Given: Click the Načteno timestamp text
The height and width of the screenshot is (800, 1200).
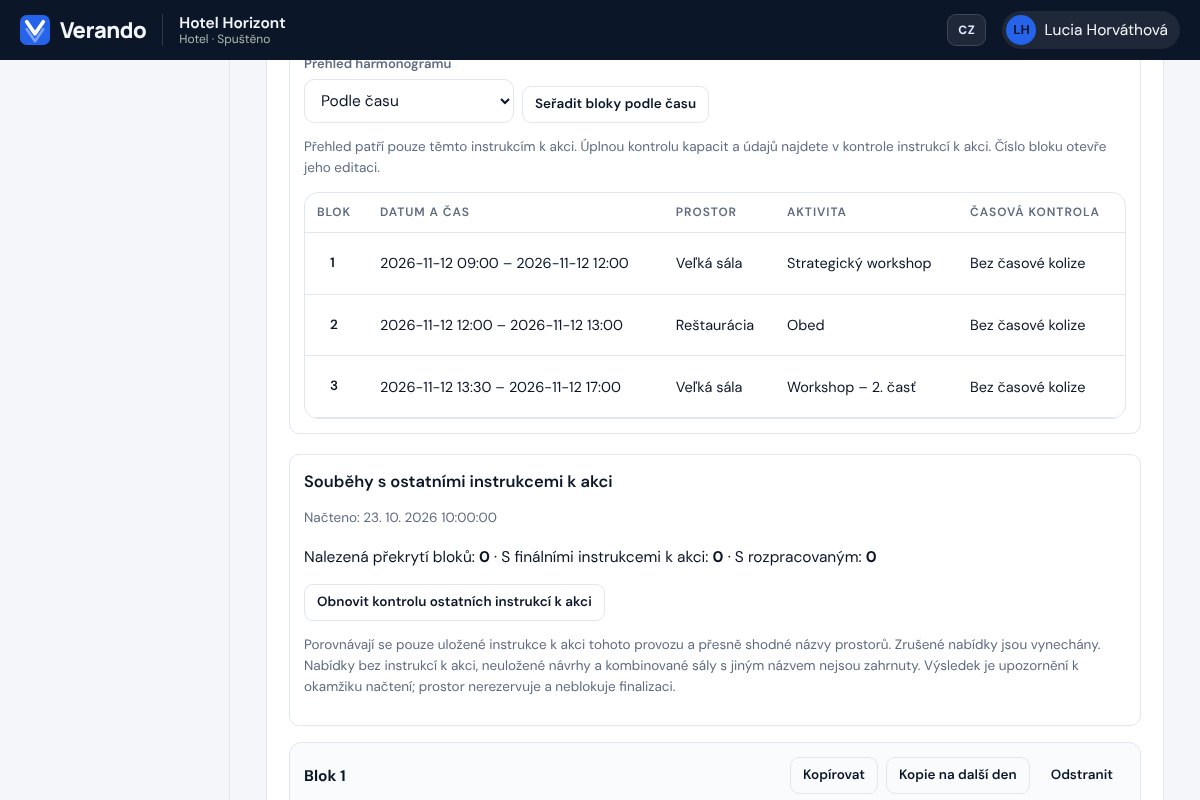Looking at the screenshot, I should pyautogui.click(x=400, y=518).
